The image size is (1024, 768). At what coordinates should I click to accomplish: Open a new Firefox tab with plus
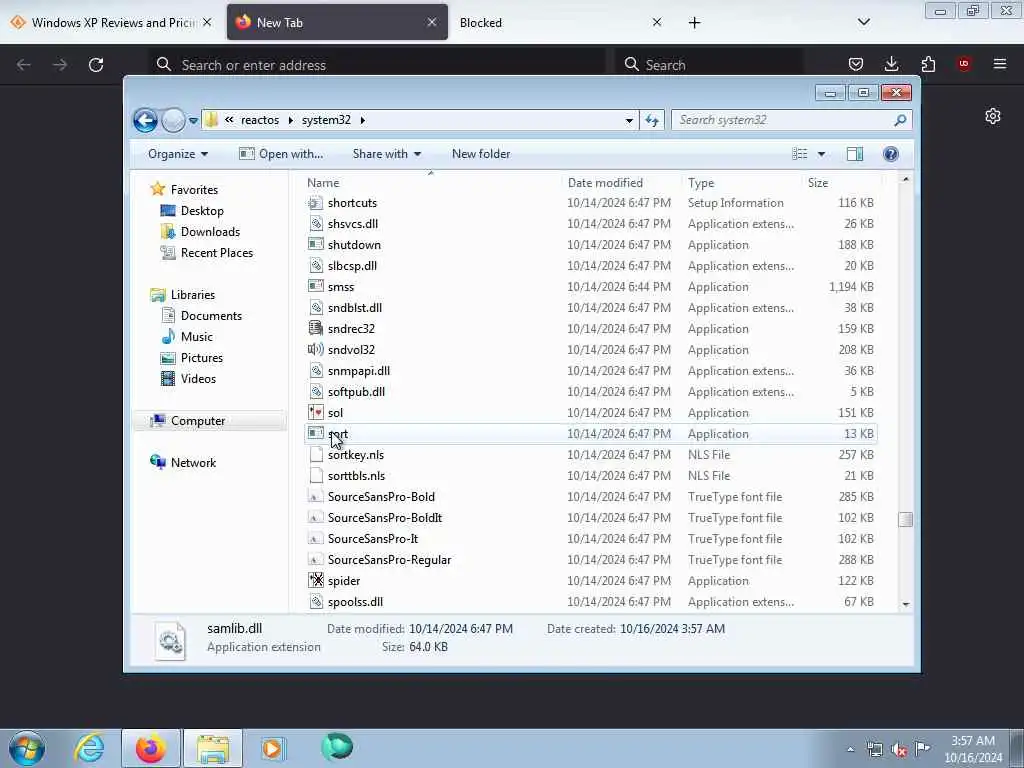[694, 23]
